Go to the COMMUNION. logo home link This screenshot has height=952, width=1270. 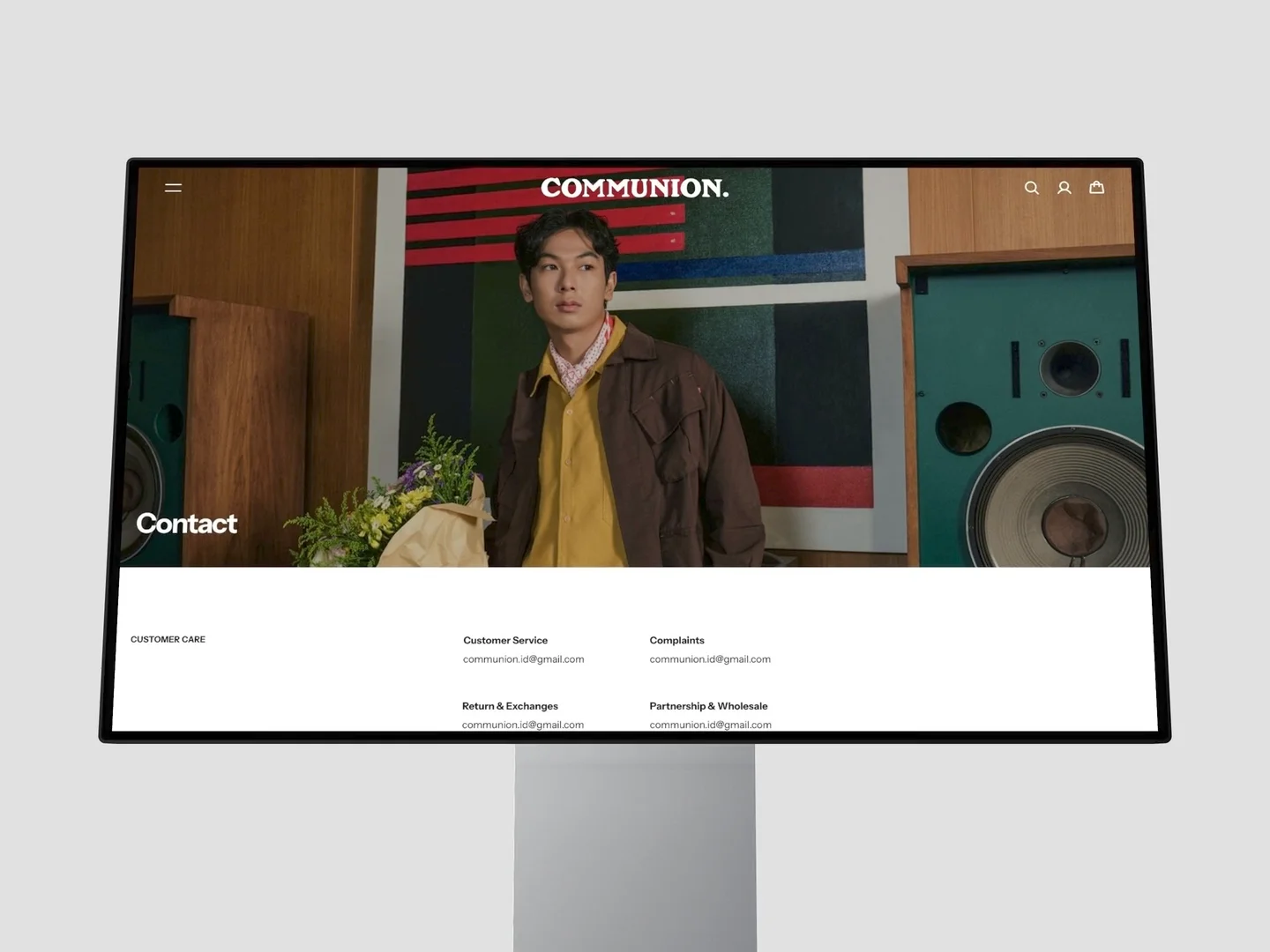(x=635, y=188)
